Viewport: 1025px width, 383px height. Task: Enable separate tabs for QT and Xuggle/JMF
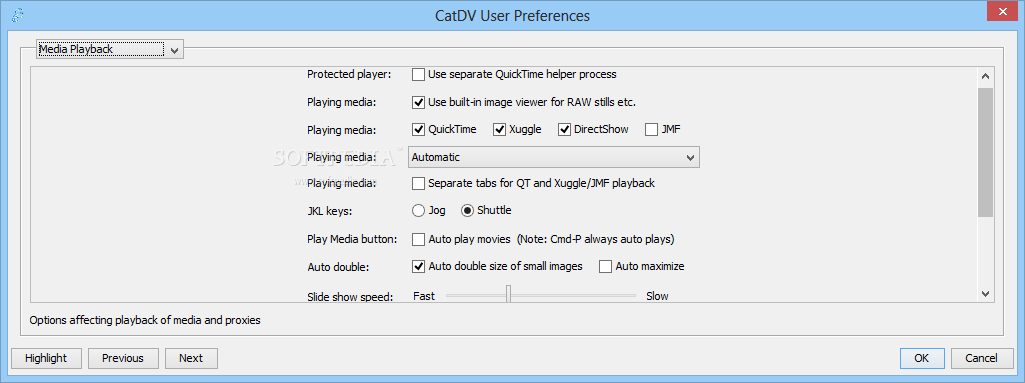click(x=418, y=183)
